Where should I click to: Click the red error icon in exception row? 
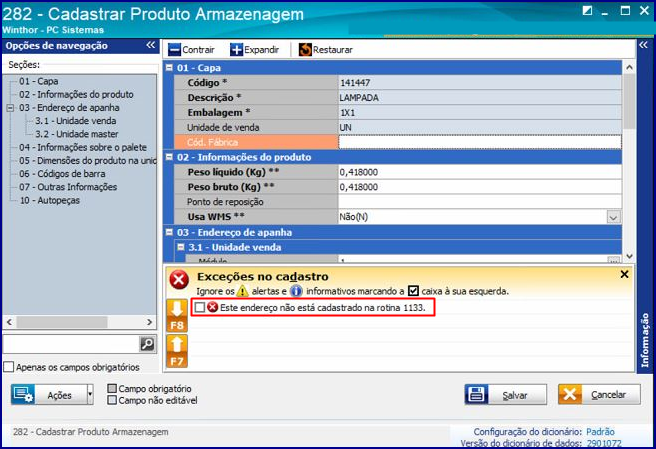pyautogui.click(x=213, y=308)
